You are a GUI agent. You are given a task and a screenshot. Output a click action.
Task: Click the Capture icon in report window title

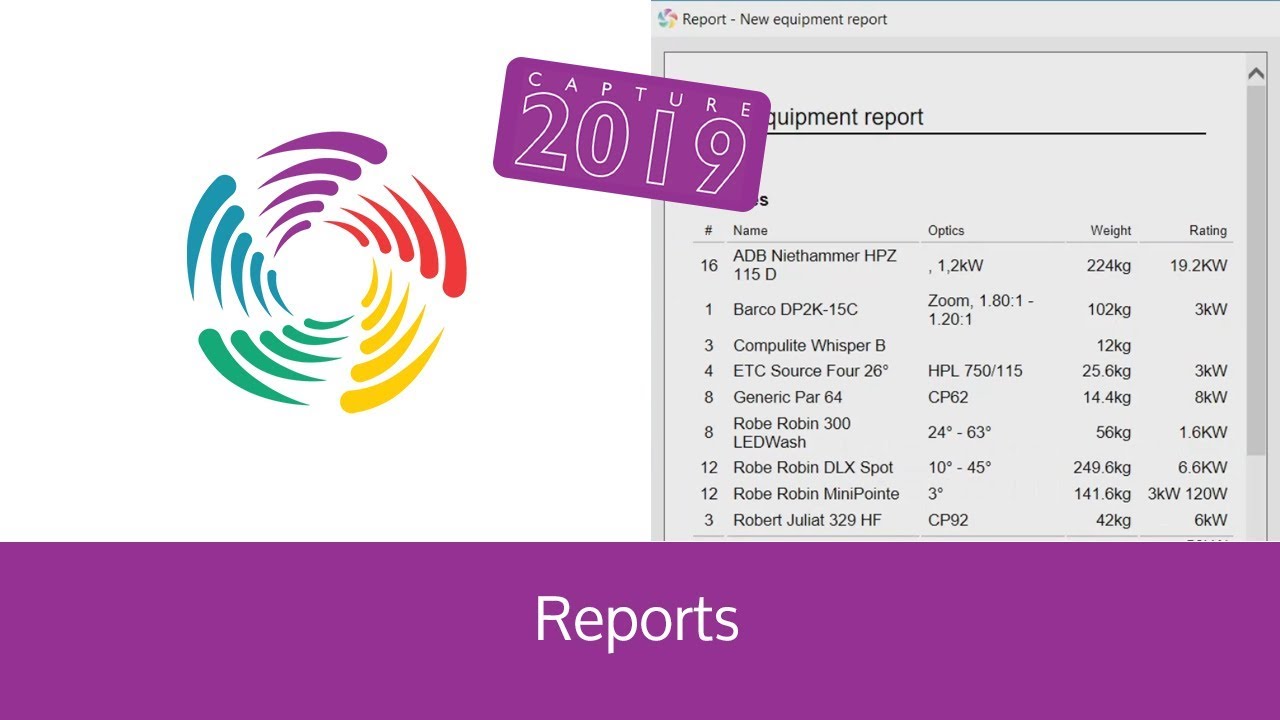coord(667,19)
